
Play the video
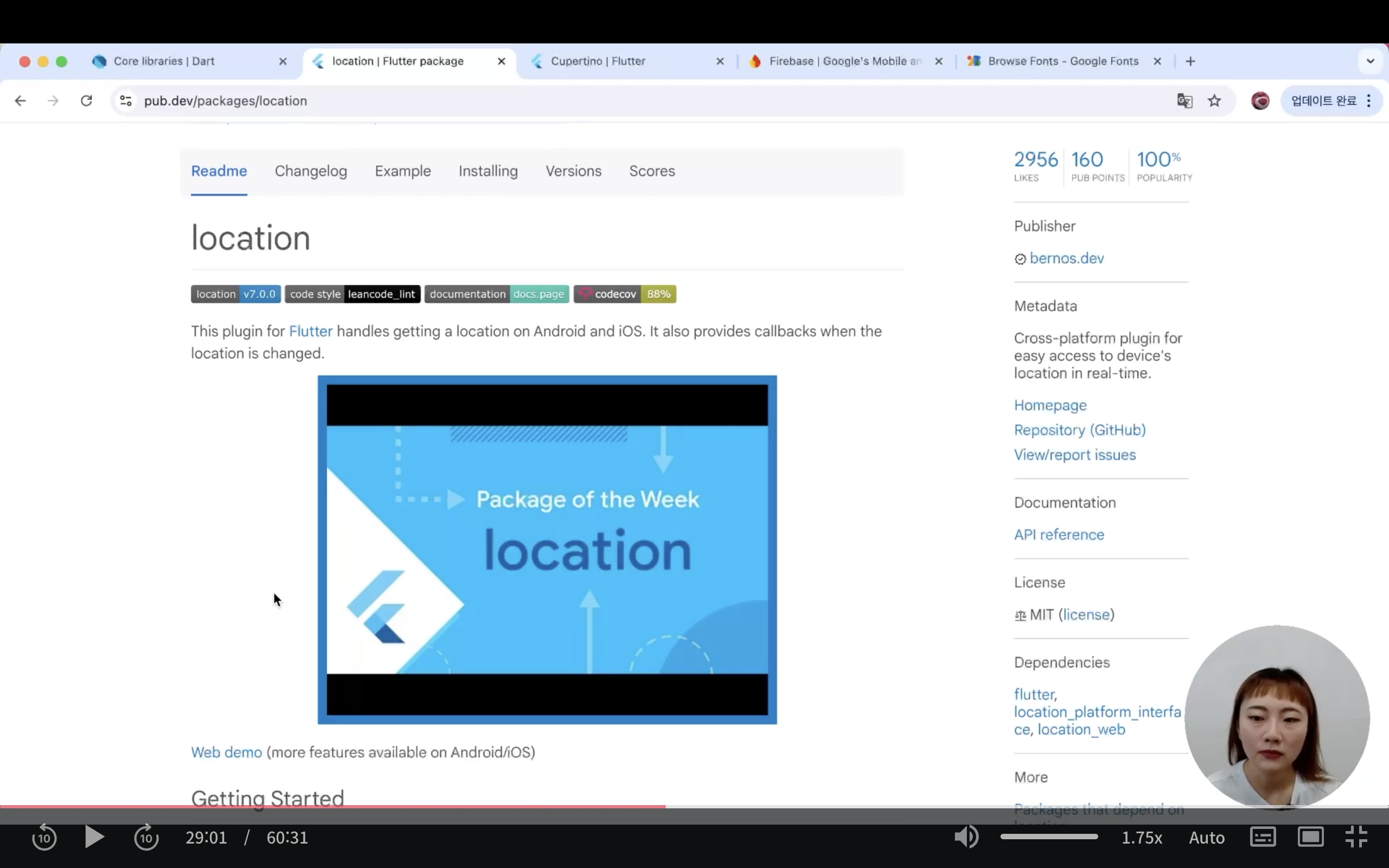click(94, 838)
